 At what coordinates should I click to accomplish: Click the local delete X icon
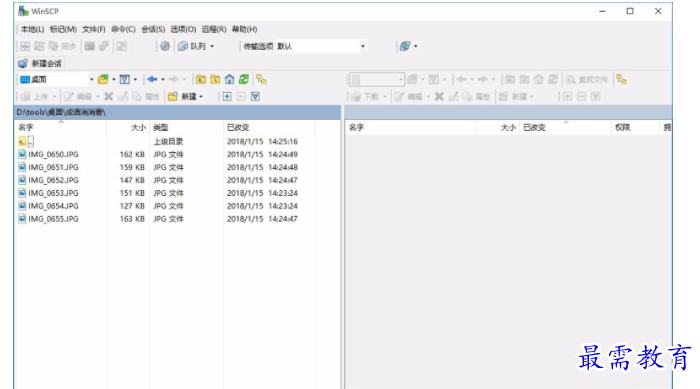(108, 96)
